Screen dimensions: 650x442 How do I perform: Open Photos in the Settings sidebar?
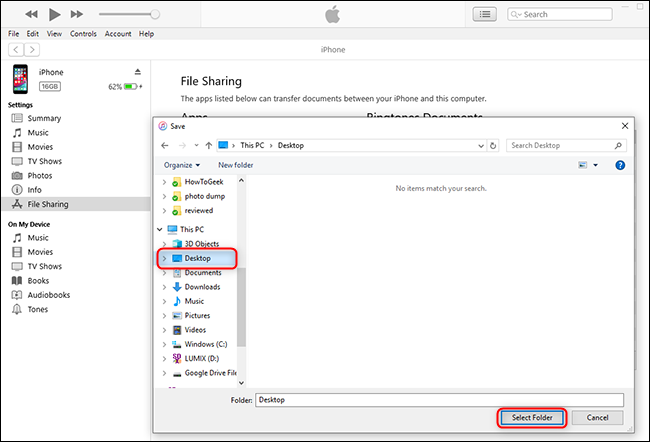[39, 176]
